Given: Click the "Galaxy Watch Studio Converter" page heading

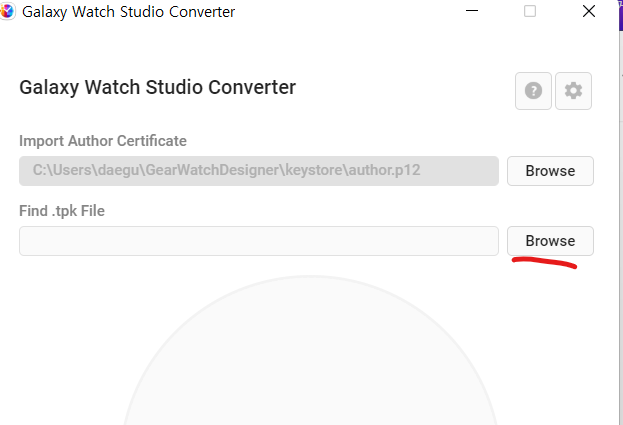Looking at the screenshot, I should [157, 87].
